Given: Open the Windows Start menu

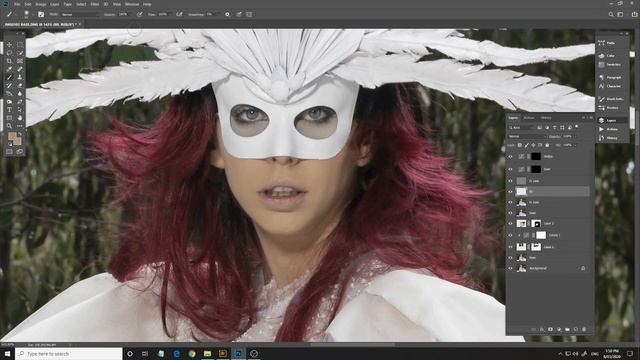Looking at the screenshot, I should [x=7, y=353].
